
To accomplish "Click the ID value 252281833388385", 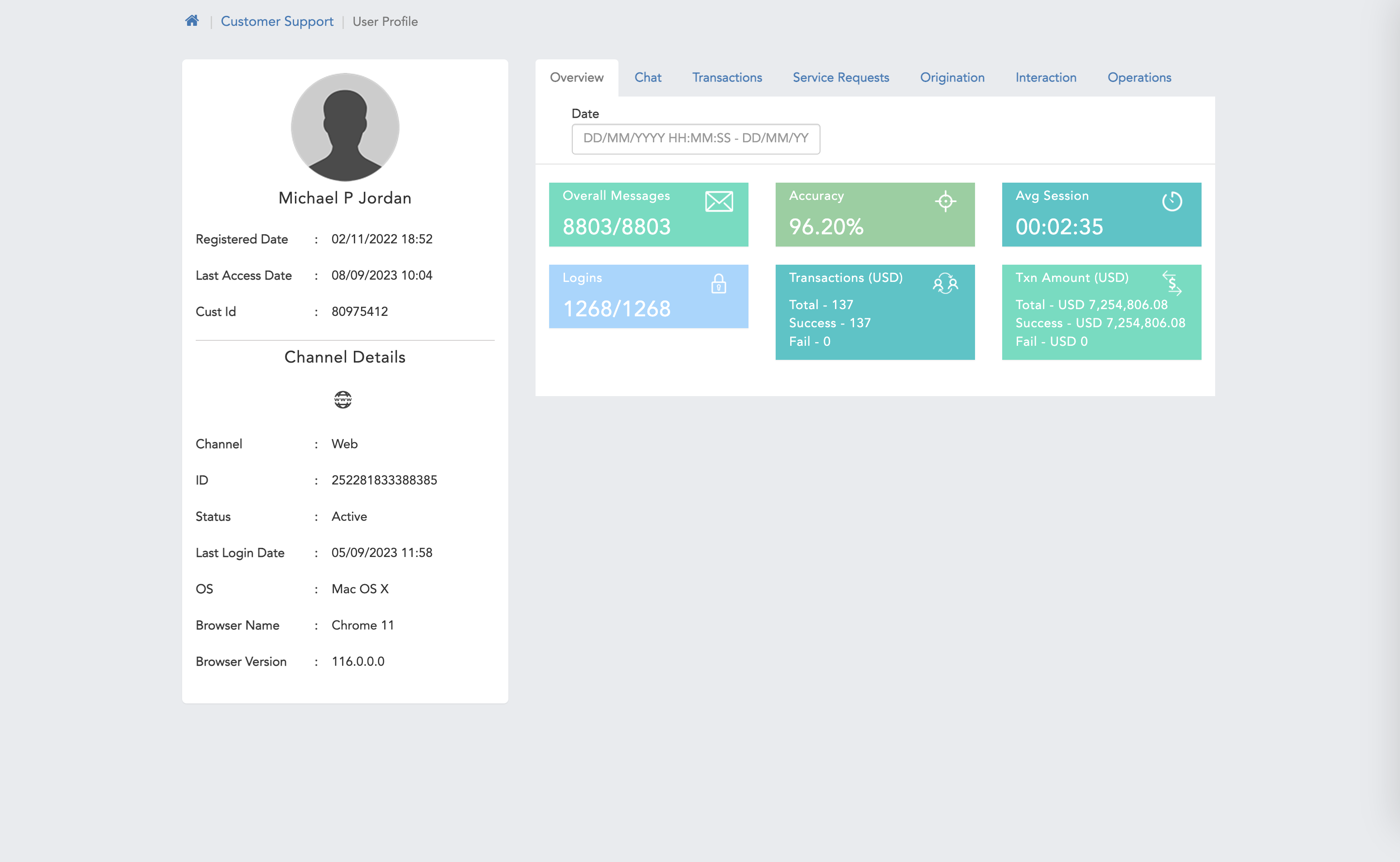I will [x=384, y=480].
